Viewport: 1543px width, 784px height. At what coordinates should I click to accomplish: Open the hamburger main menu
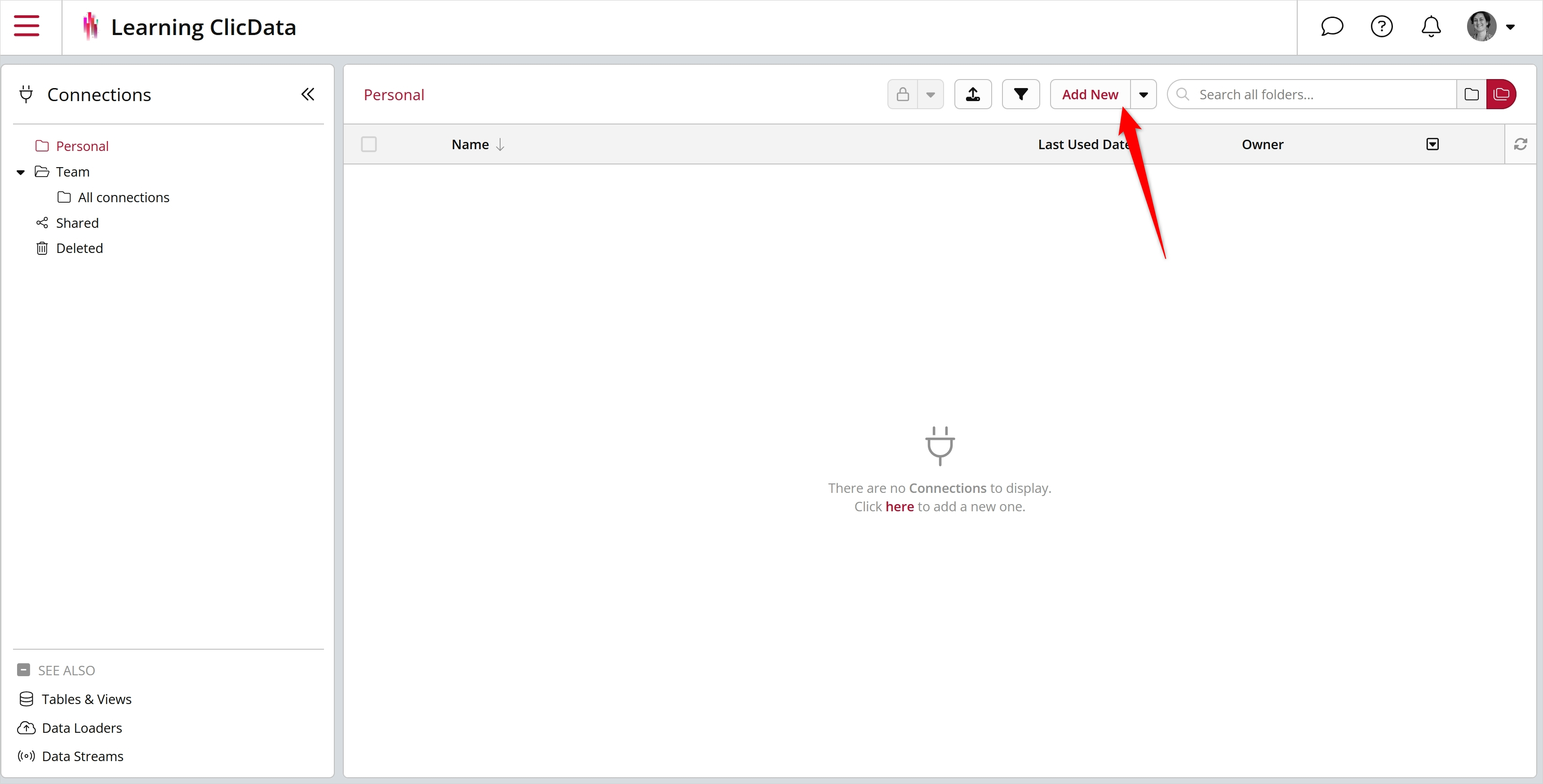click(x=27, y=27)
